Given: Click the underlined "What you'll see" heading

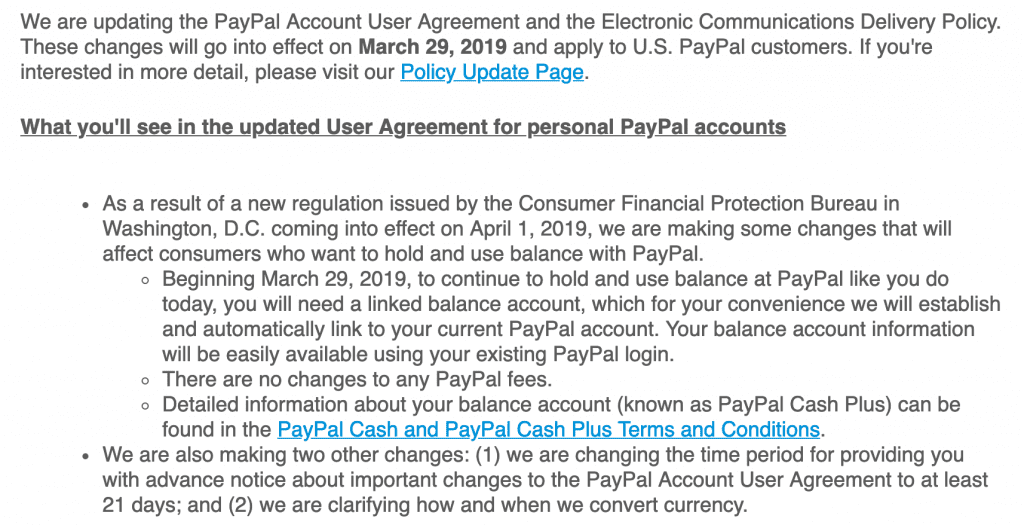Looking at the screenshot, I should 403,127.
